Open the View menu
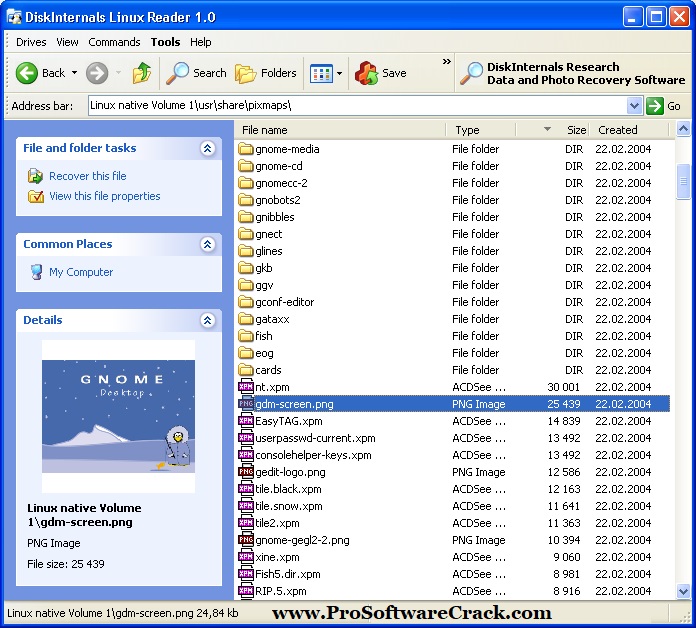 [x=67, y=42]
